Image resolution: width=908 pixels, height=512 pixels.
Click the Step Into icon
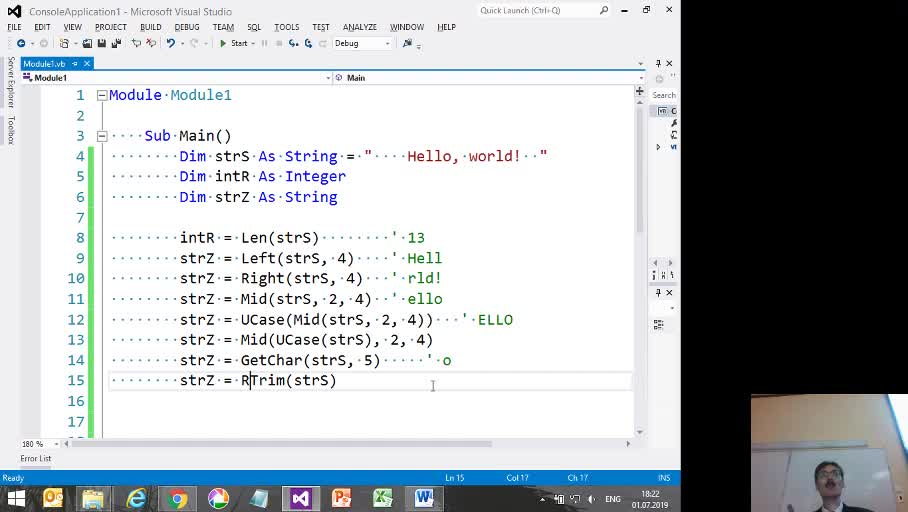[294, 43]
